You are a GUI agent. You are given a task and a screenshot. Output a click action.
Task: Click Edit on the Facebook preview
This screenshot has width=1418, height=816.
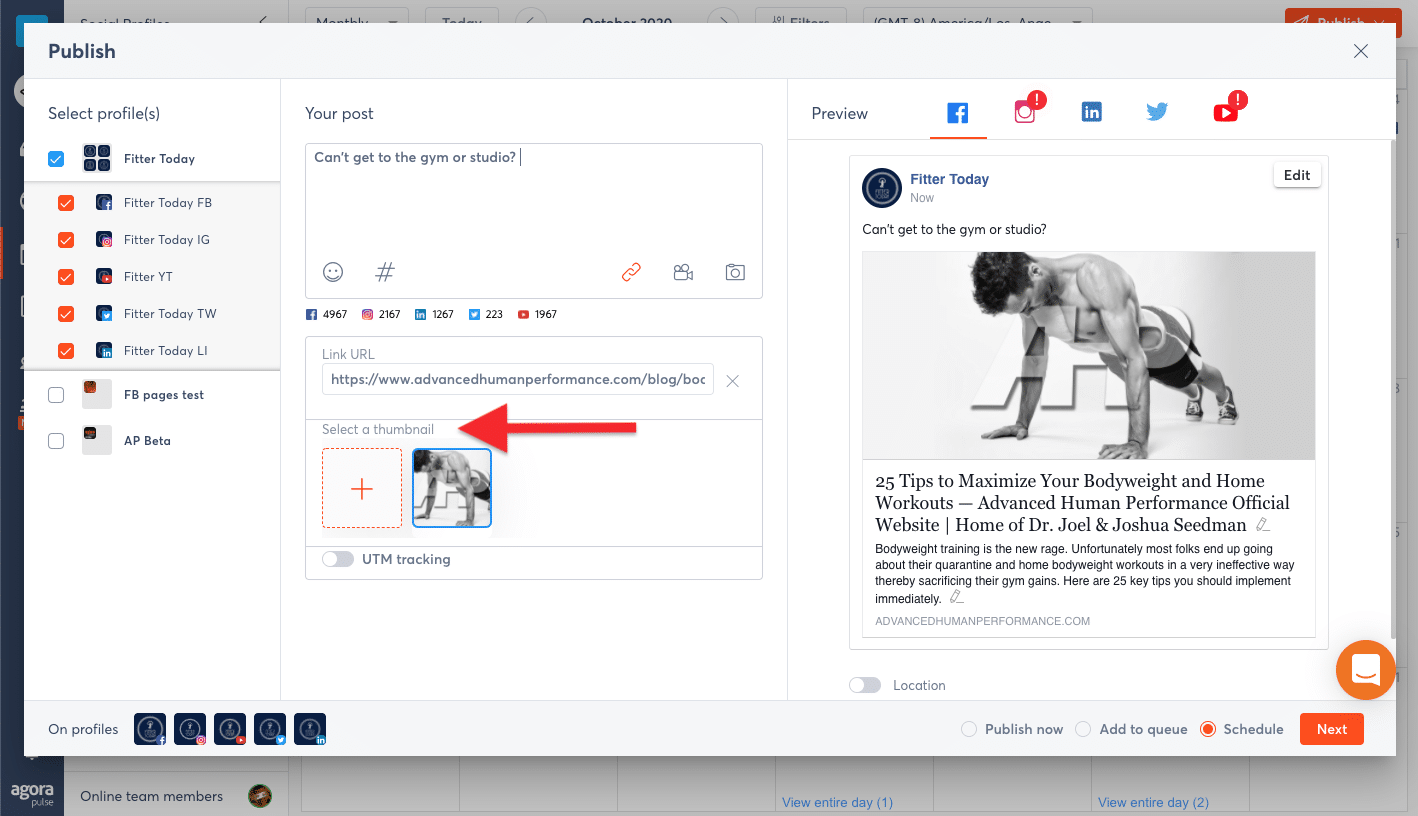tap(1297, 175)
